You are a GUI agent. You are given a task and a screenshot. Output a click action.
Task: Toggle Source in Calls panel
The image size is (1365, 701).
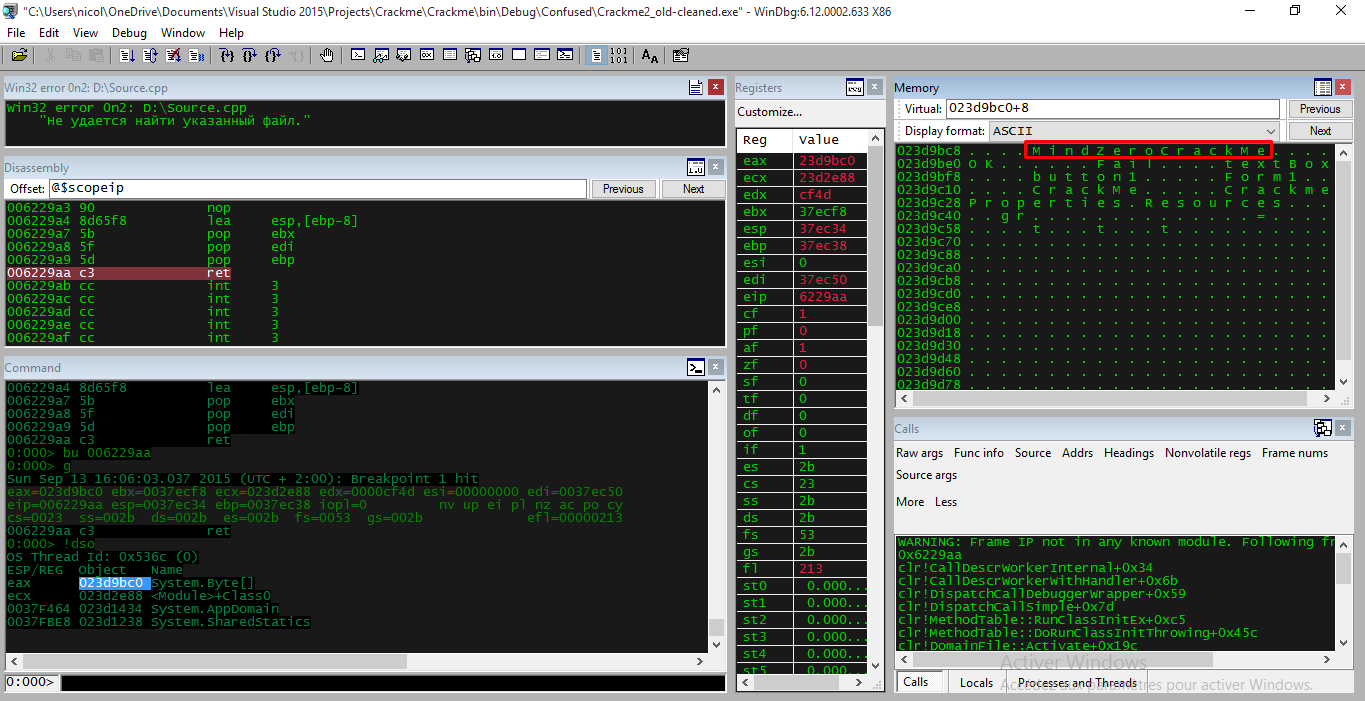tap(1033, 453)
